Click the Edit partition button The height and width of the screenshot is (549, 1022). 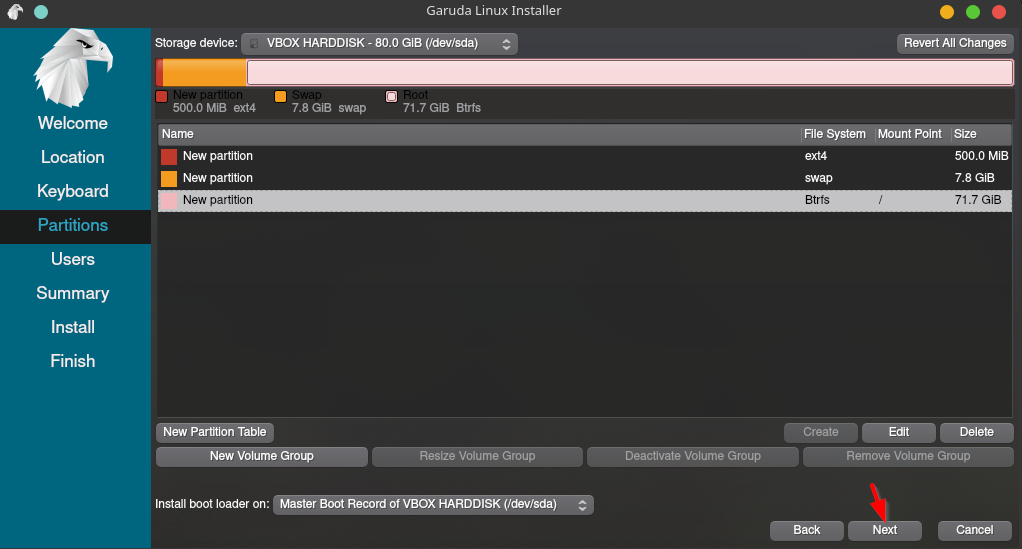(899, 432)
